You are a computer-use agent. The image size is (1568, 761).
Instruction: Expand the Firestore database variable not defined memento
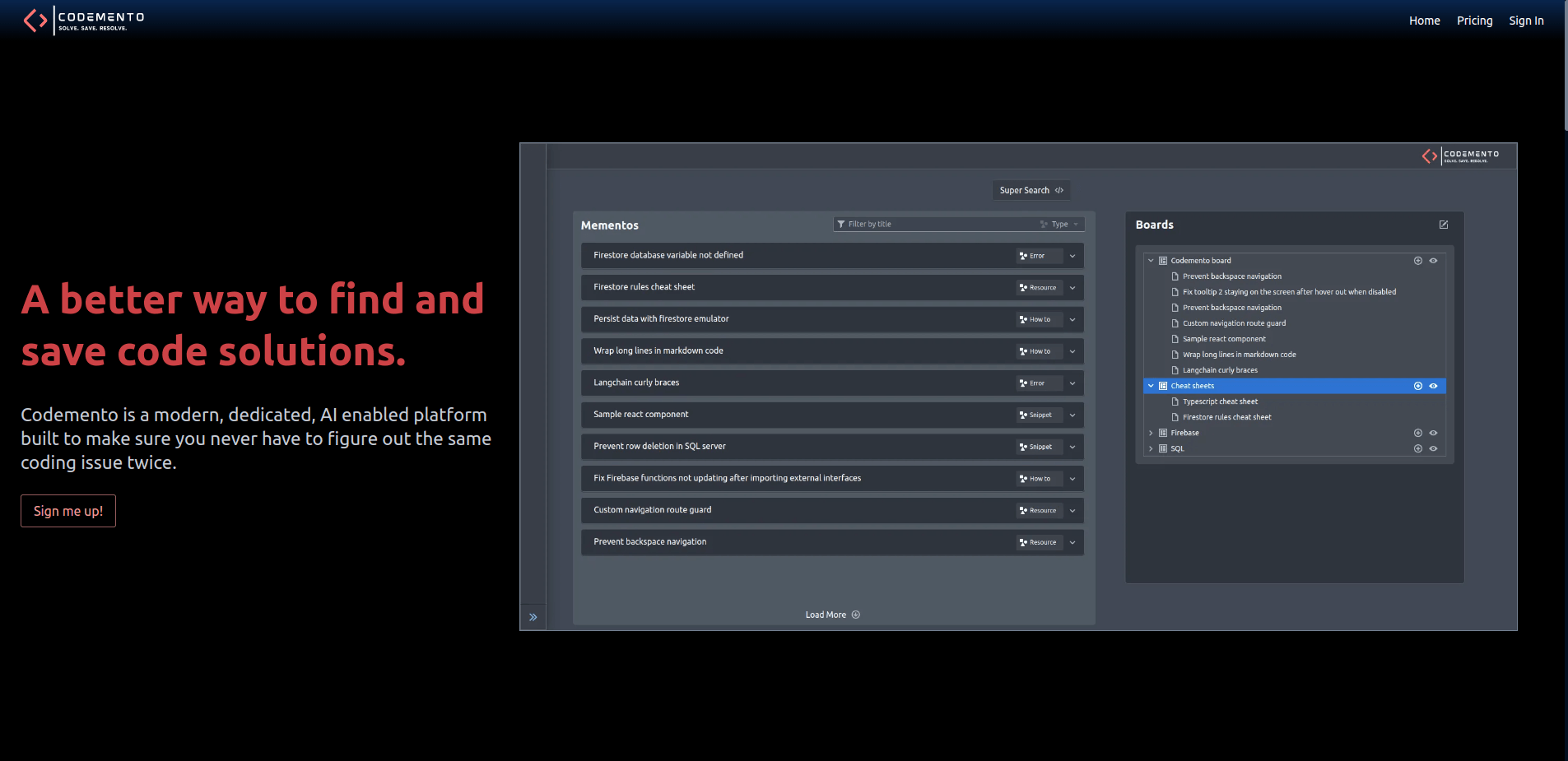1072,256
